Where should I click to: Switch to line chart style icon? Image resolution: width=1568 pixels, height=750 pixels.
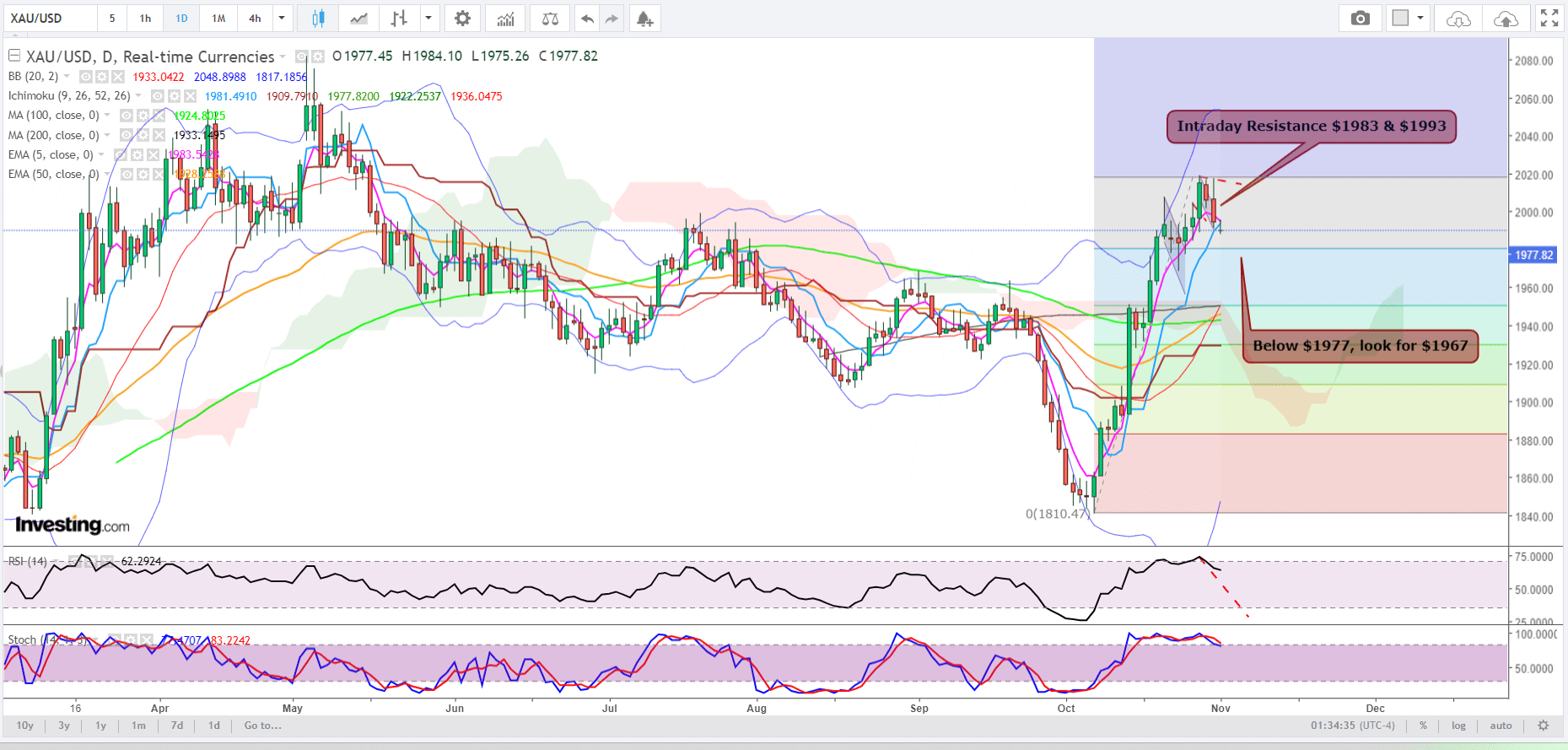coord(359,19)
